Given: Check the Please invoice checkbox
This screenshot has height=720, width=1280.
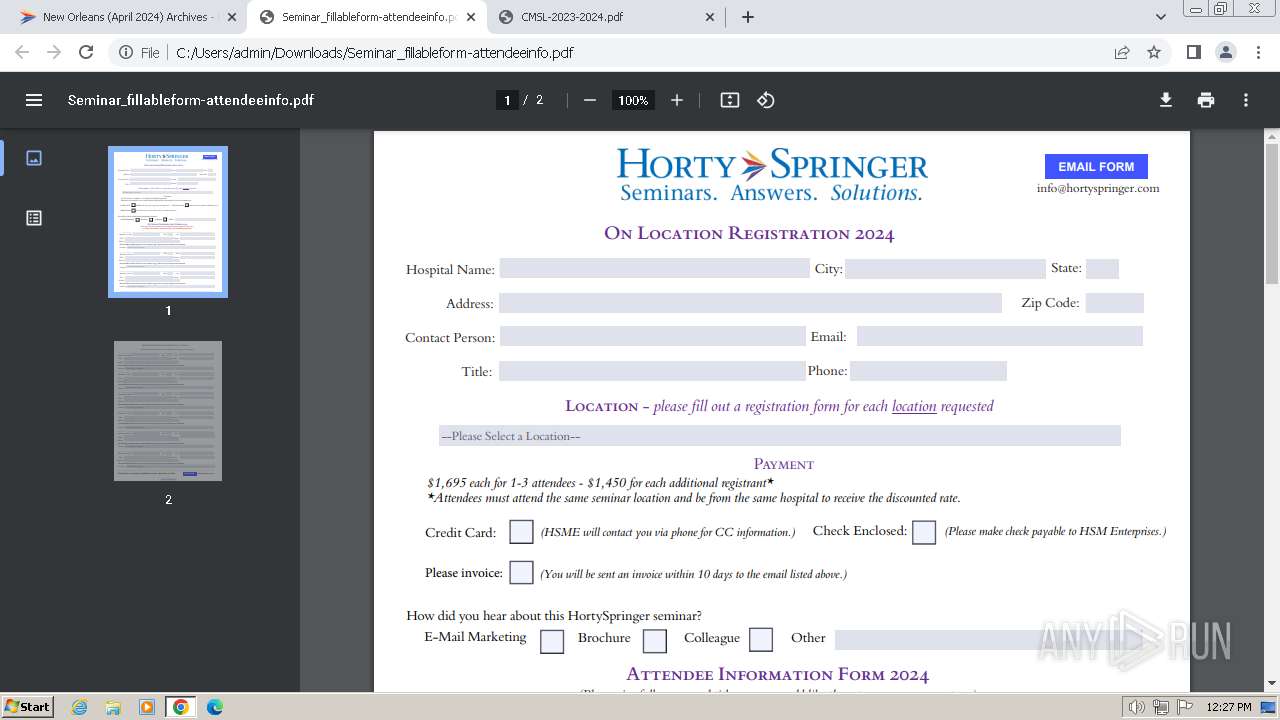Looking at the screenshot, I should 521,573.
